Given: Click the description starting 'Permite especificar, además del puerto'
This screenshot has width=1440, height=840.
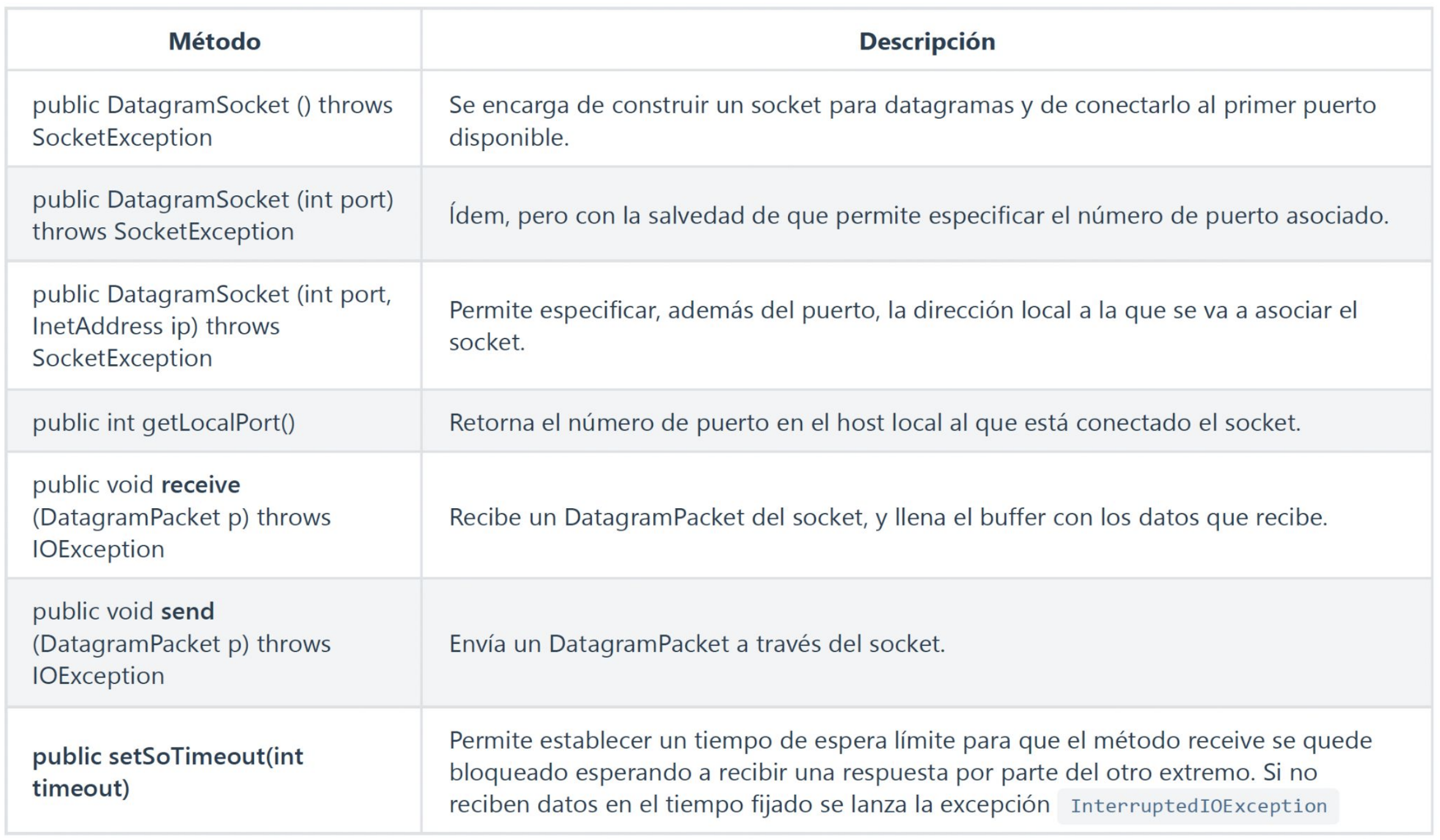Looking at the screenshot, I should [x=927, y=326].
